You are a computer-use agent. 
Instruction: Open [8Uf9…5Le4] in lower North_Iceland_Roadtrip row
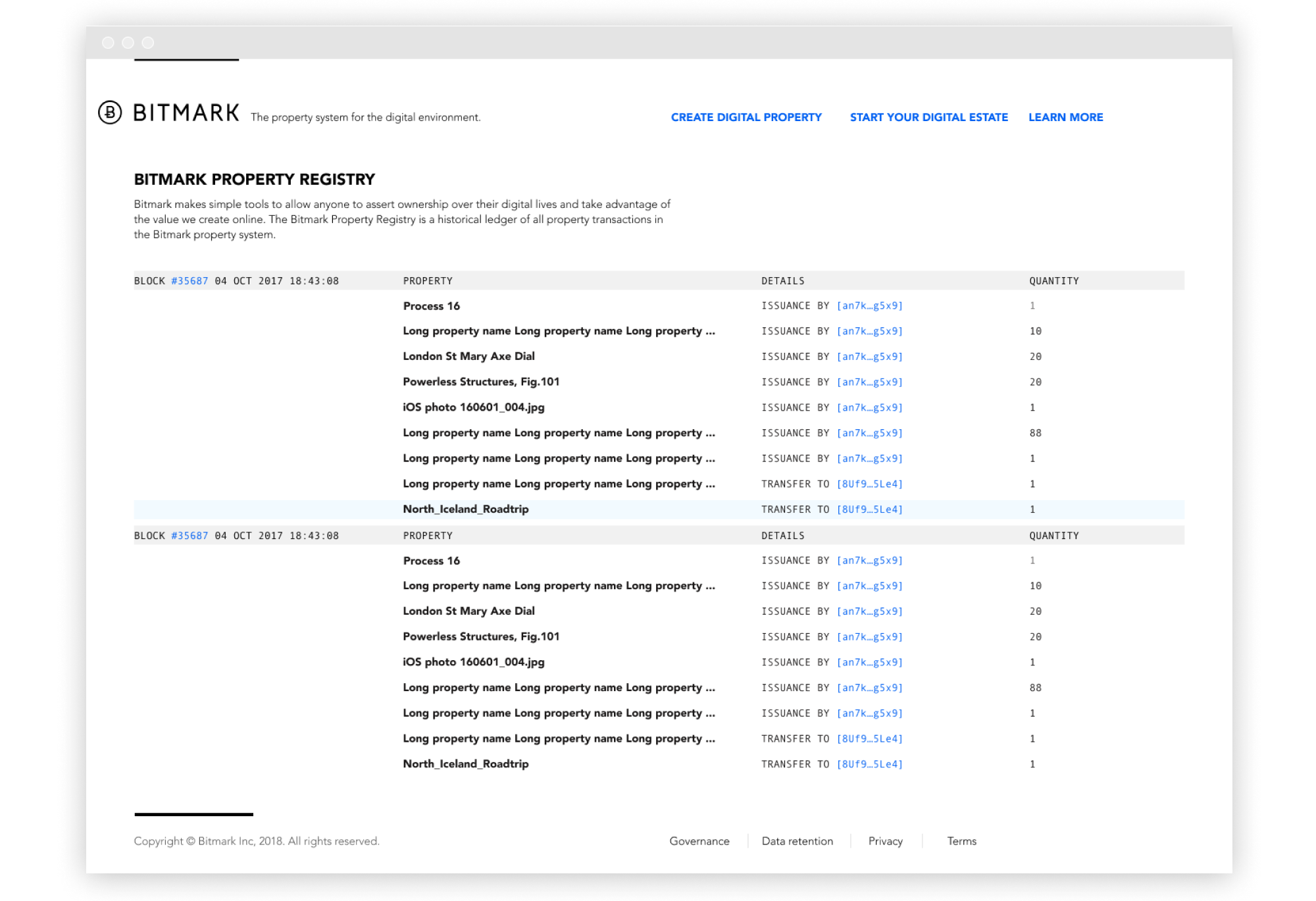(870, 764)
